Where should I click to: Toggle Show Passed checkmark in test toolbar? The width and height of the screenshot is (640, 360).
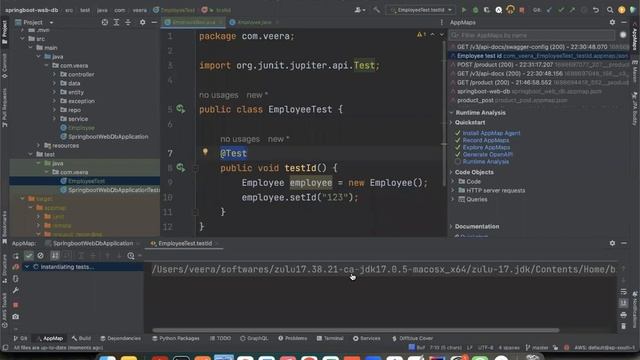point(29,256)
